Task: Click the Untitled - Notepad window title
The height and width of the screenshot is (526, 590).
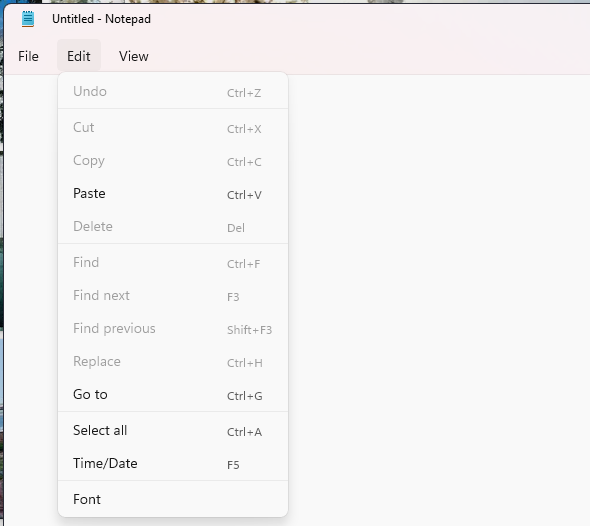Action: [101, 19]
